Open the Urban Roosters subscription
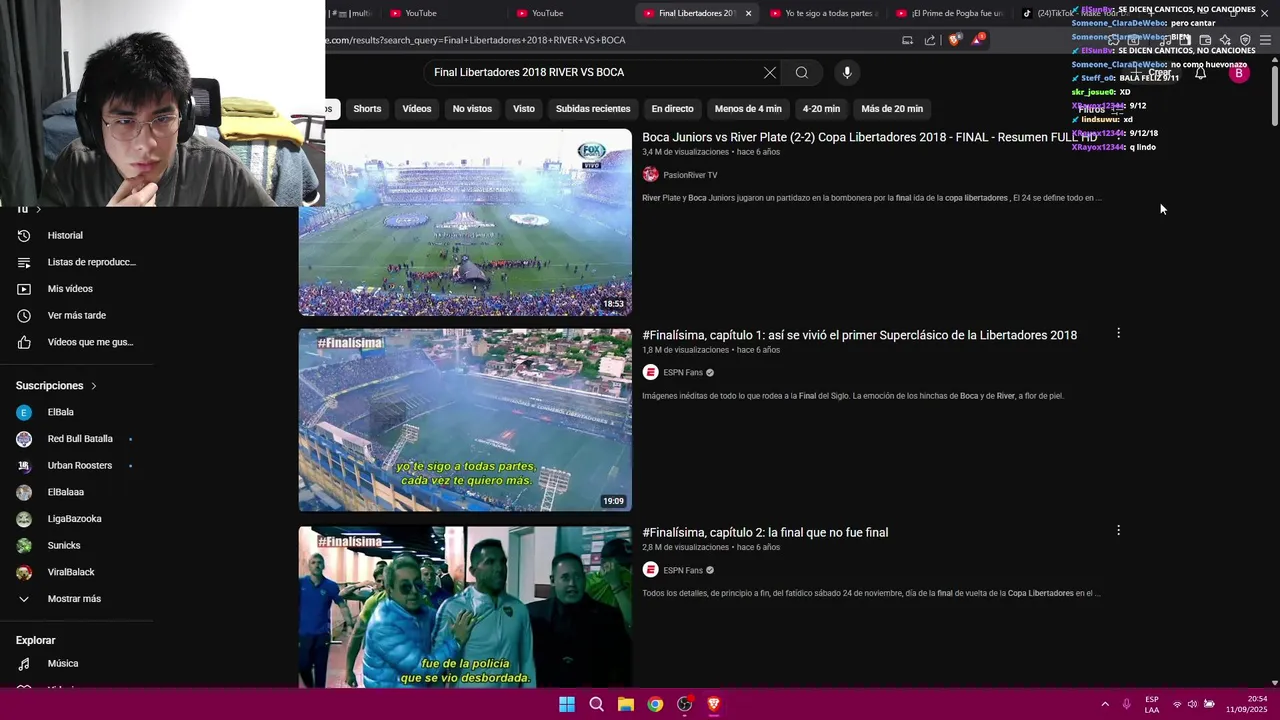The image size is (1280, 720). coord(78,465)
